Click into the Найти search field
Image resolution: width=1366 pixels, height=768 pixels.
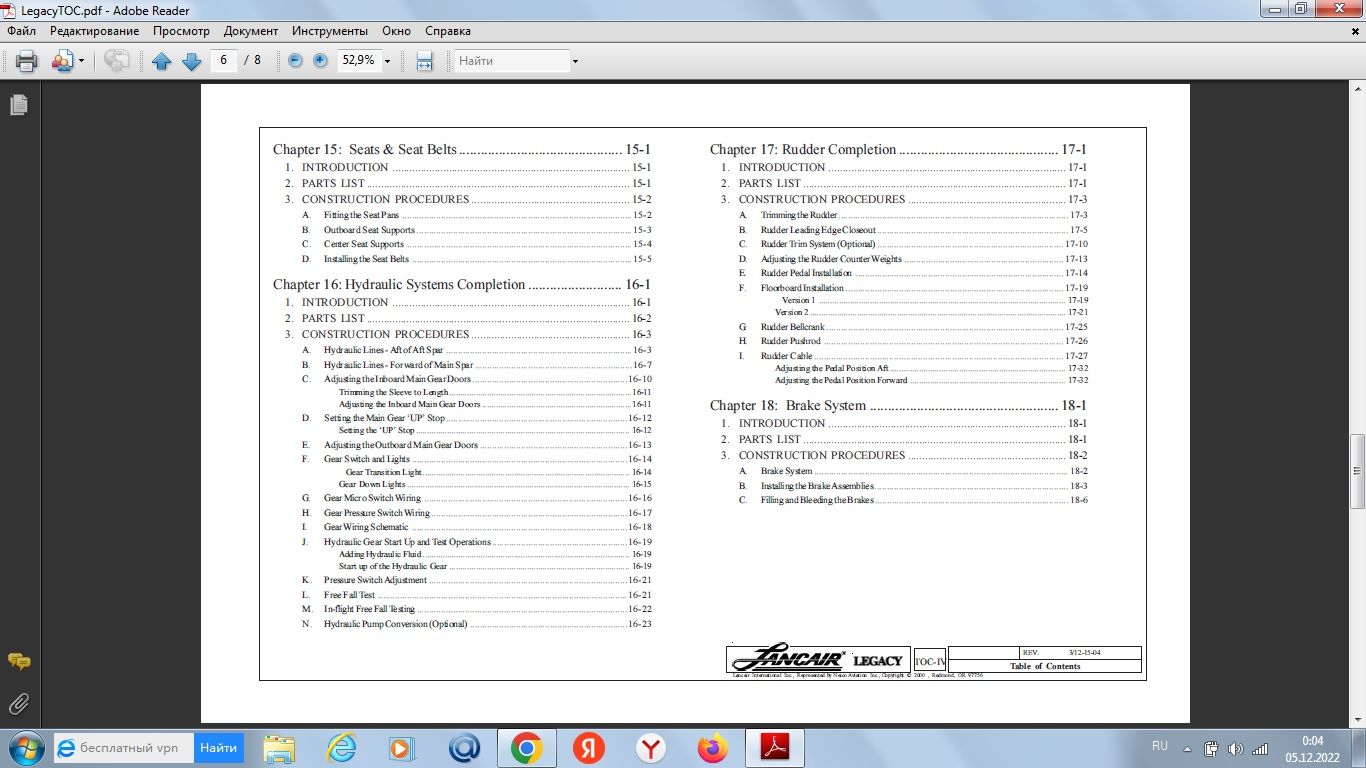tap(510, 61)
